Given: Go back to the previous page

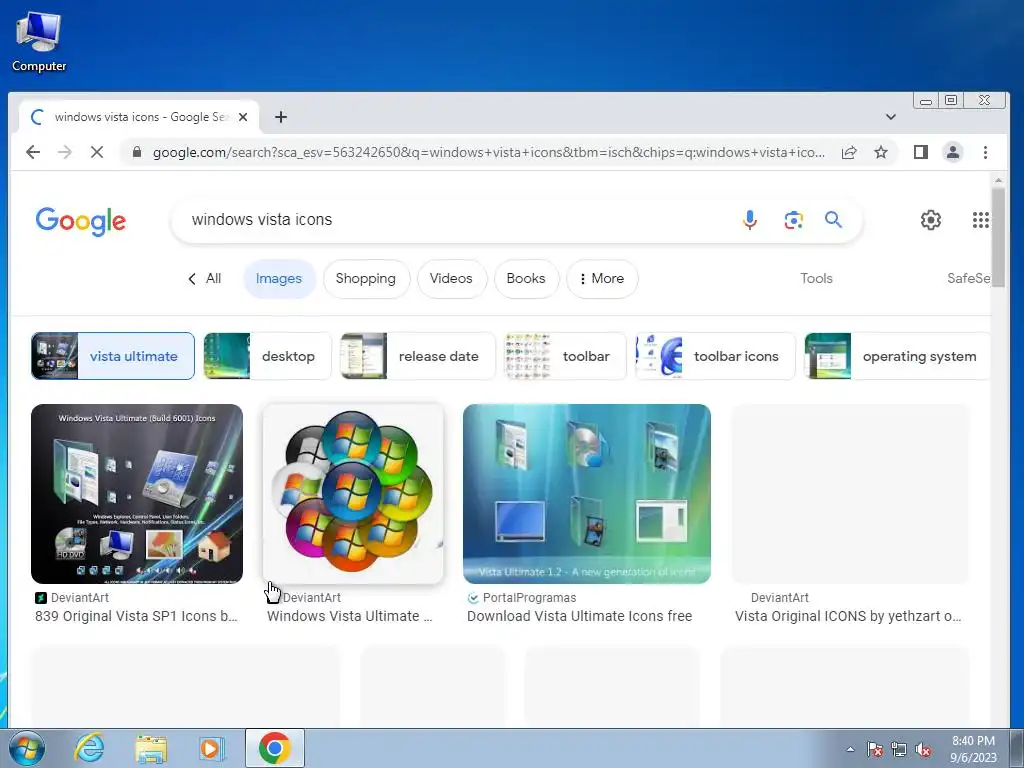Looking at the screenshot, I should [33, 152].
